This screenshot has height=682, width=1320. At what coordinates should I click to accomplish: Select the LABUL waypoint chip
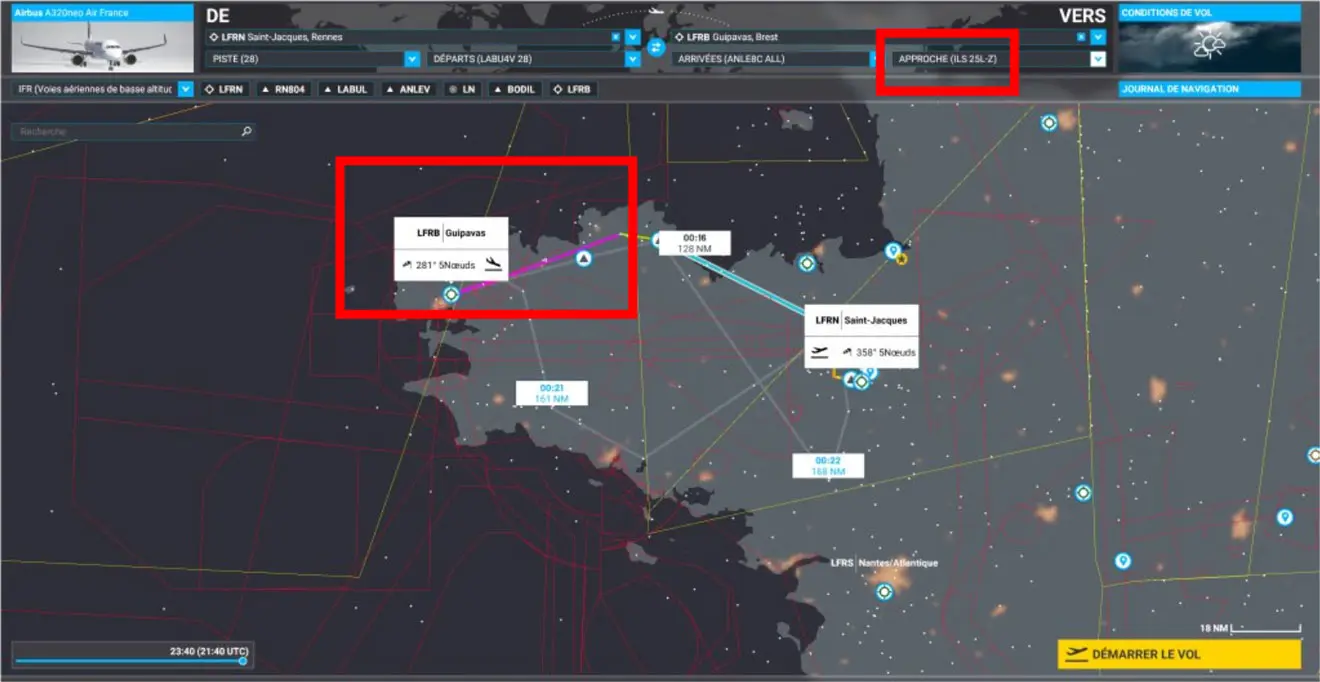click(345, 89)
